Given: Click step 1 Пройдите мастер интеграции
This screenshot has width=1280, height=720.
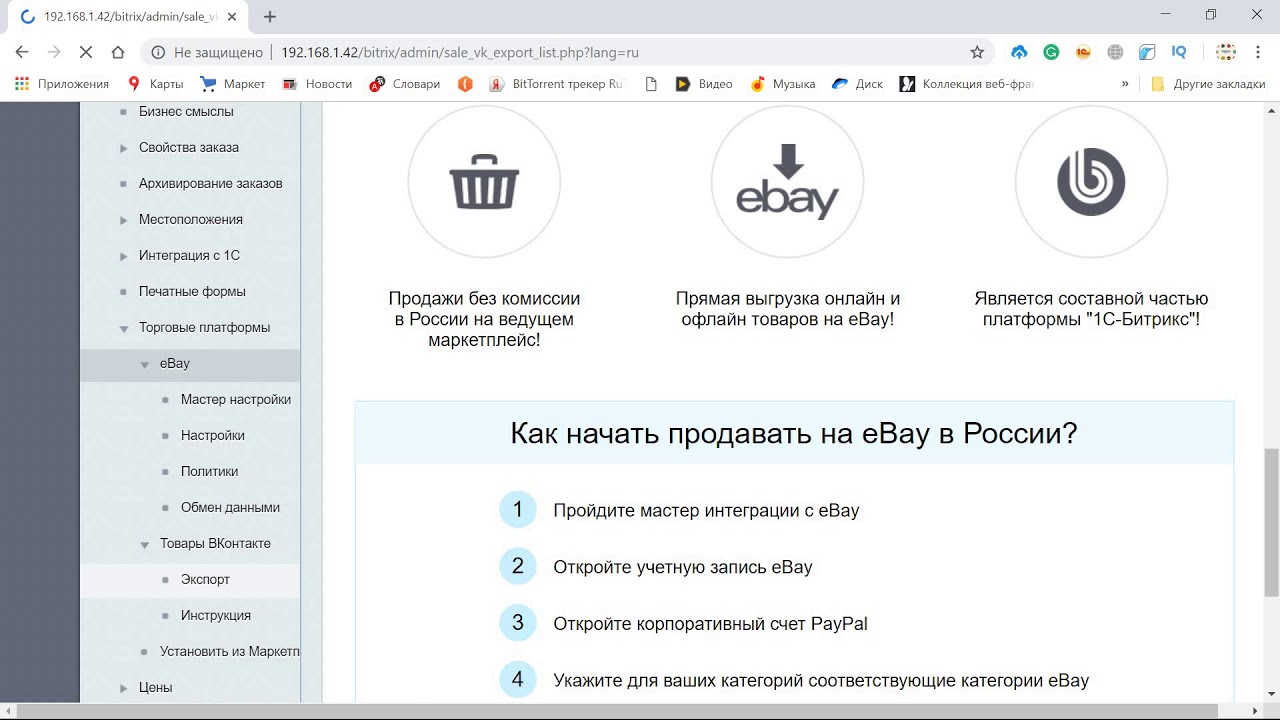Looking at the screenshot, I should pos(706,510).
